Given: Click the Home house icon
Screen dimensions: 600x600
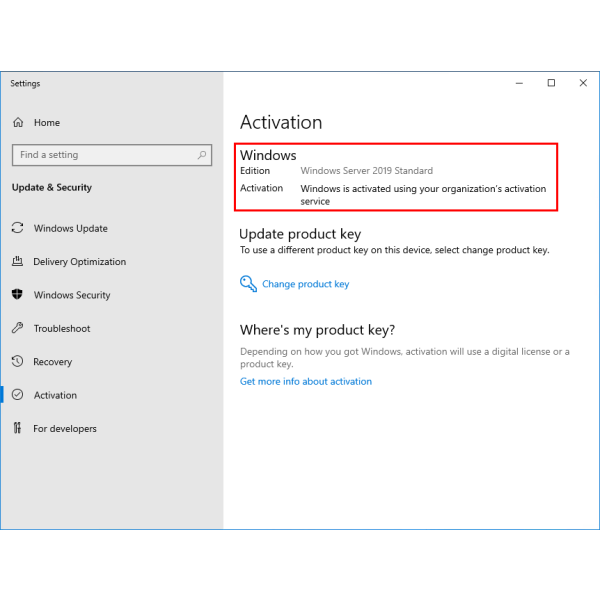Looking at the screenshot, I should (x=18, y=122).
